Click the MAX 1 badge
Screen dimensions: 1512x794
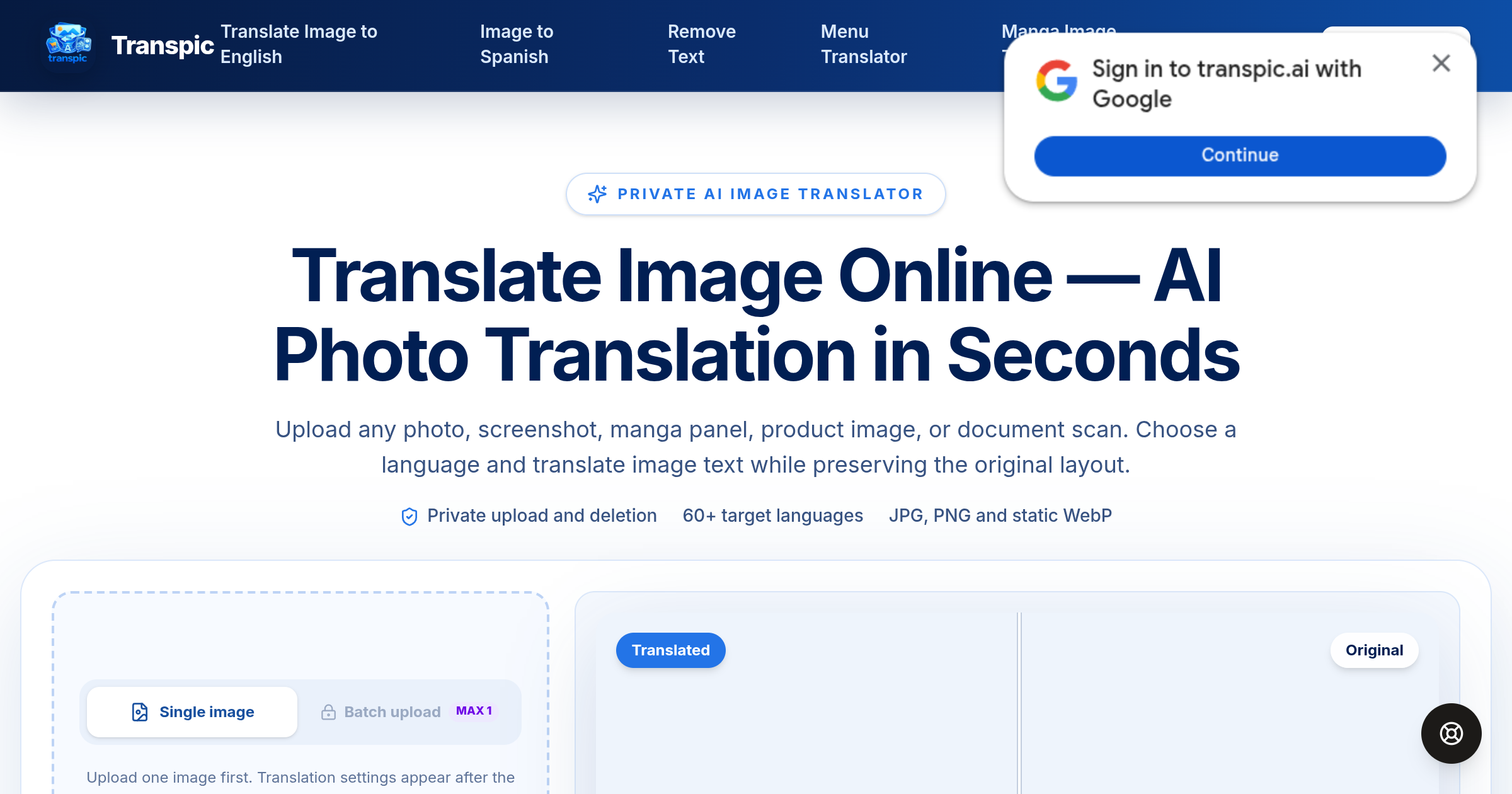click(x=474, y=711)
